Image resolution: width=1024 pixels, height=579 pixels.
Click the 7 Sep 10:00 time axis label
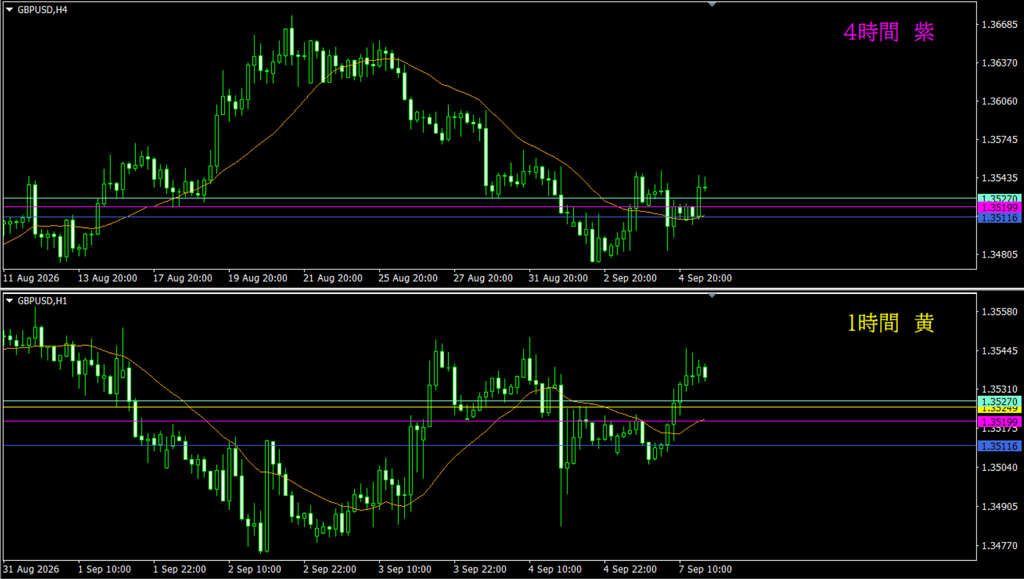click(x=705, y=569)
